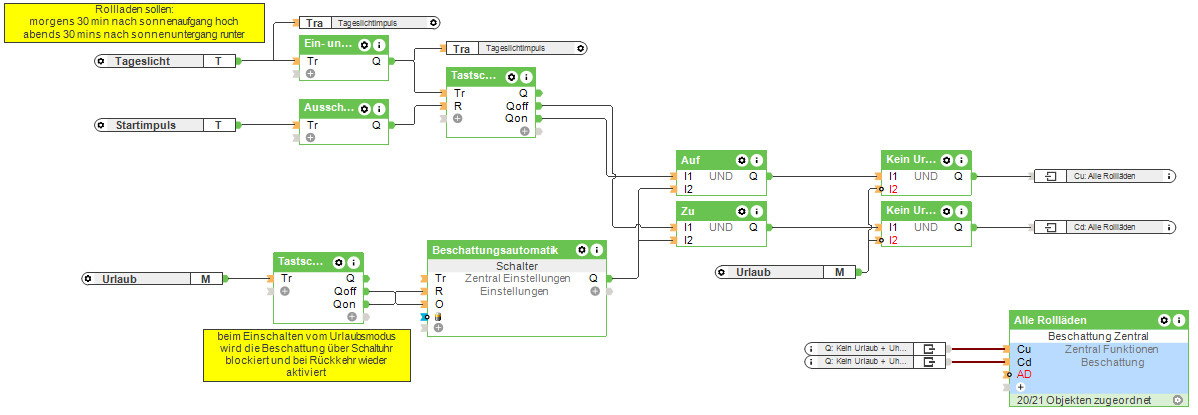Click Beschattung Zentral header text
Viewport: 1198px width, 415px height.
point(1098,336)
